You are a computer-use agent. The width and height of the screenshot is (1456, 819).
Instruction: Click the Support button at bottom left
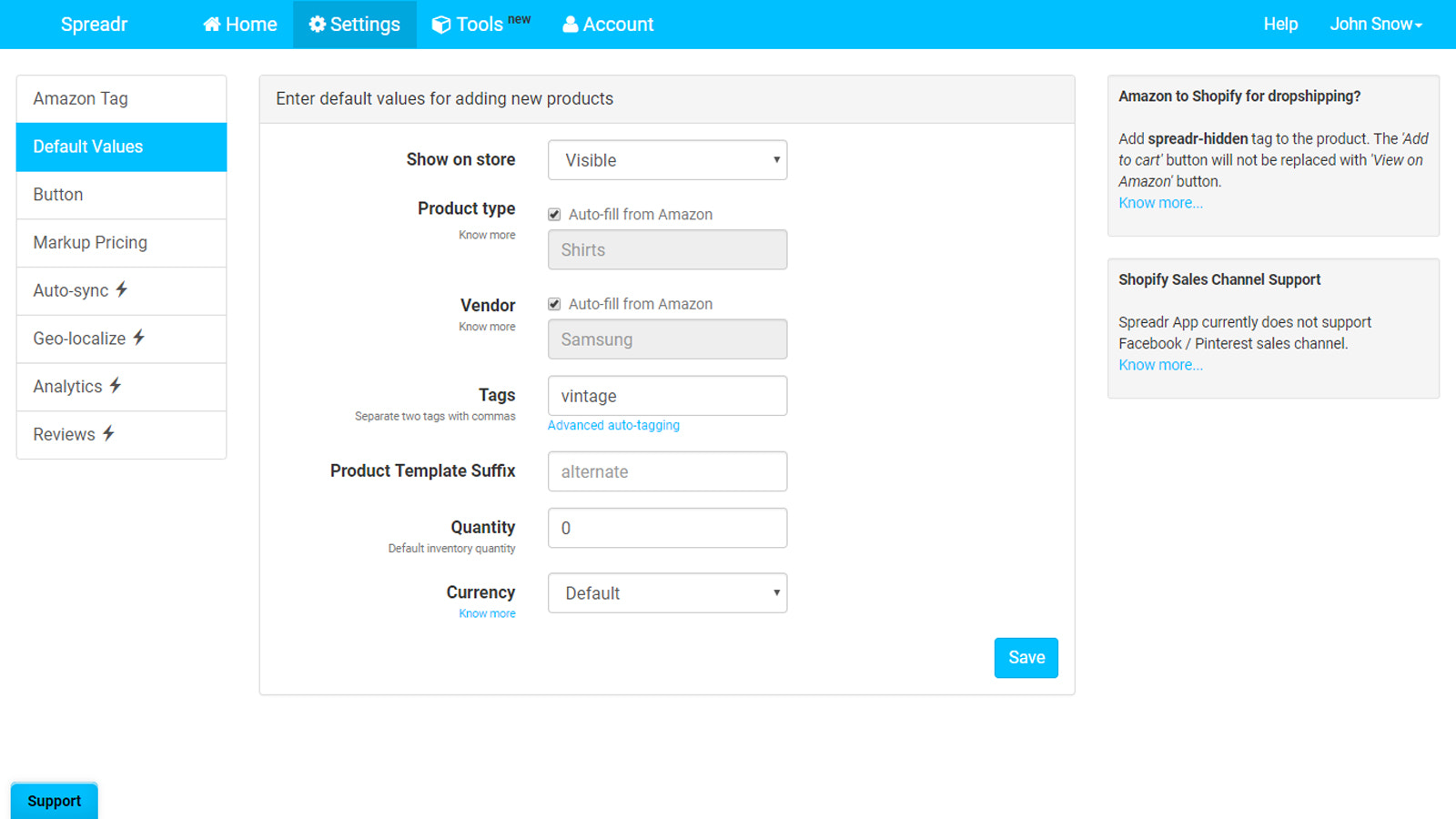pos(54,800)
